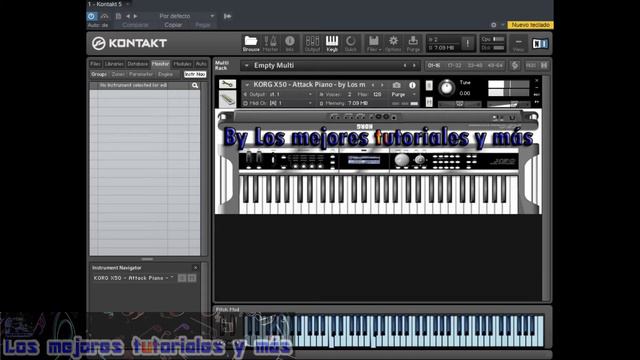The height and width of the screenshot is (360, 640).
Task: Click the minimized View button
Action: click(x=518, y=44)
